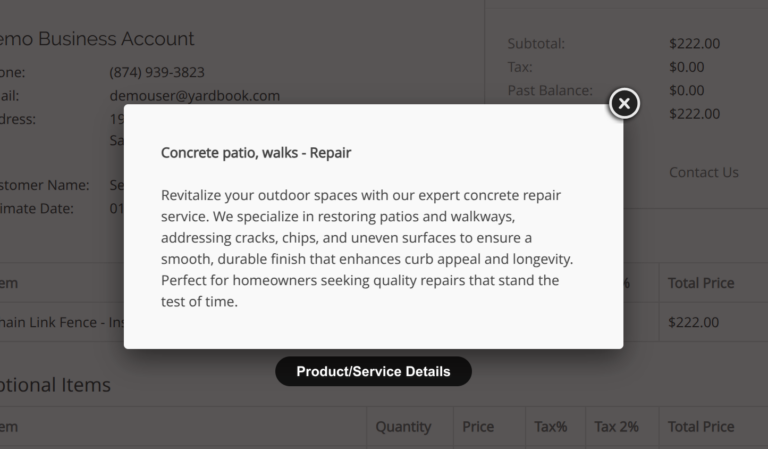Click the Subtotal label
The height and width of the screenshot is (449, 768).
pyautogui.click(x=536, y=44)
